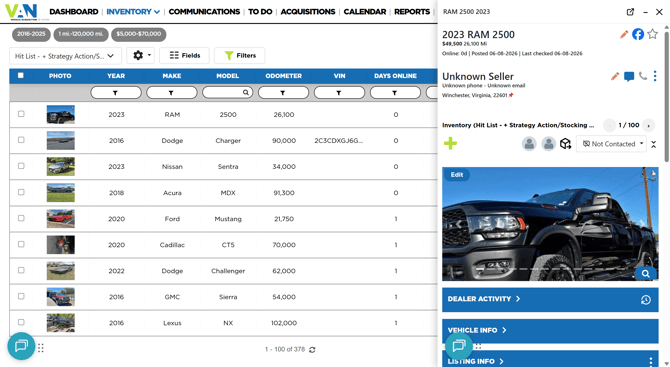This screenshot has width=670, height=367.
Task: Open Listing Info three-dot menu
Action: coord(651,361)
